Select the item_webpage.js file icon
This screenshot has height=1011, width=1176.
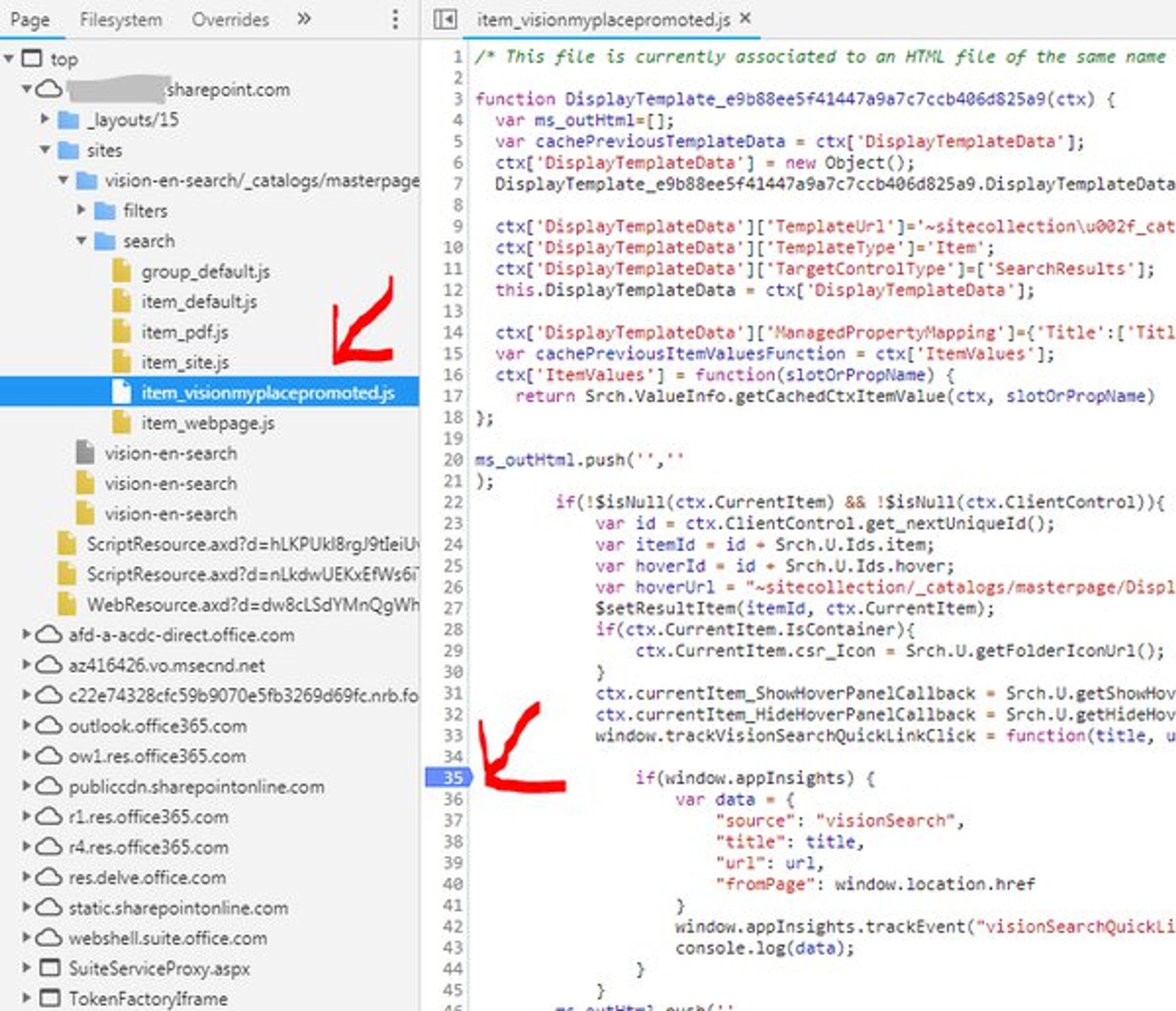coord(121,423)
